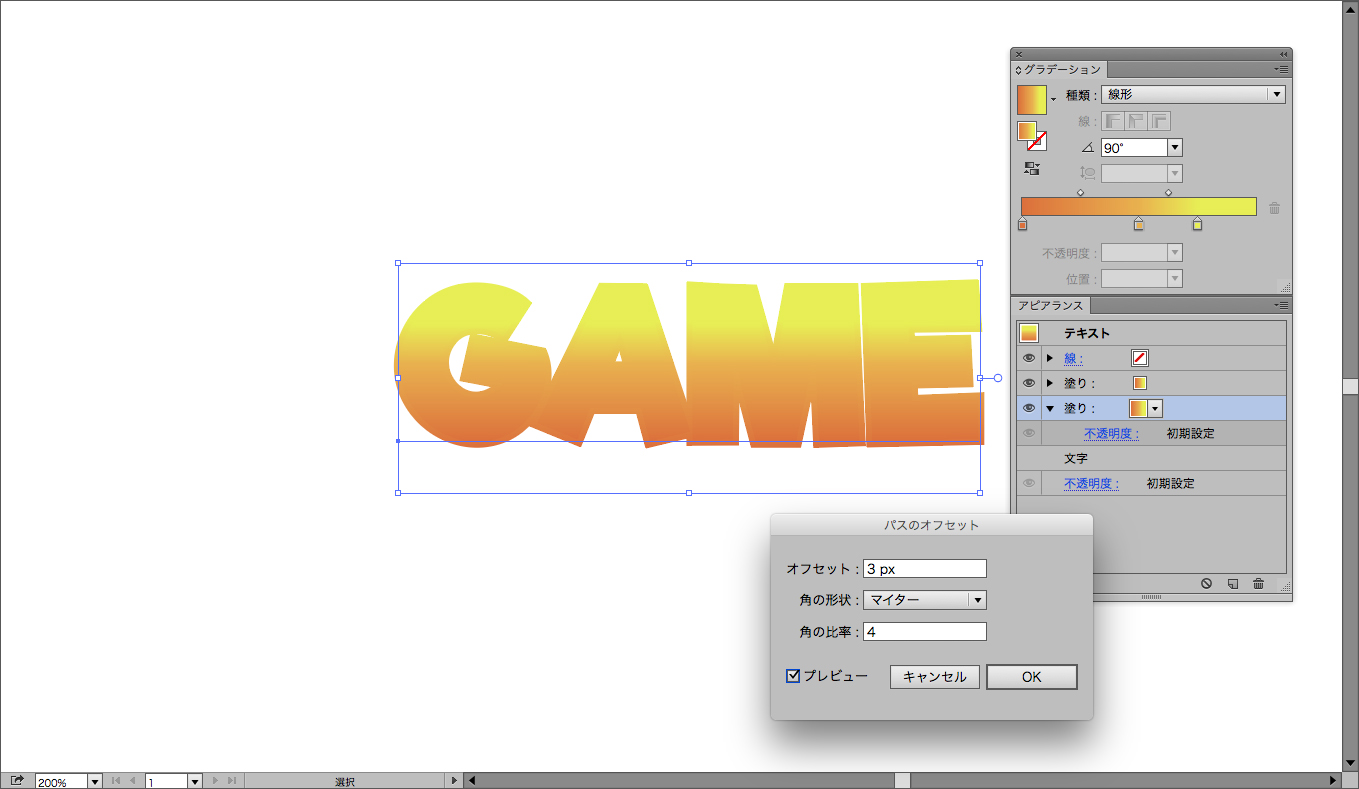Image resolution: width=1359 pixels, height=789 pixels.
Task: Delete selected item with Appearance trash icon
Action: coord(1258,583)
